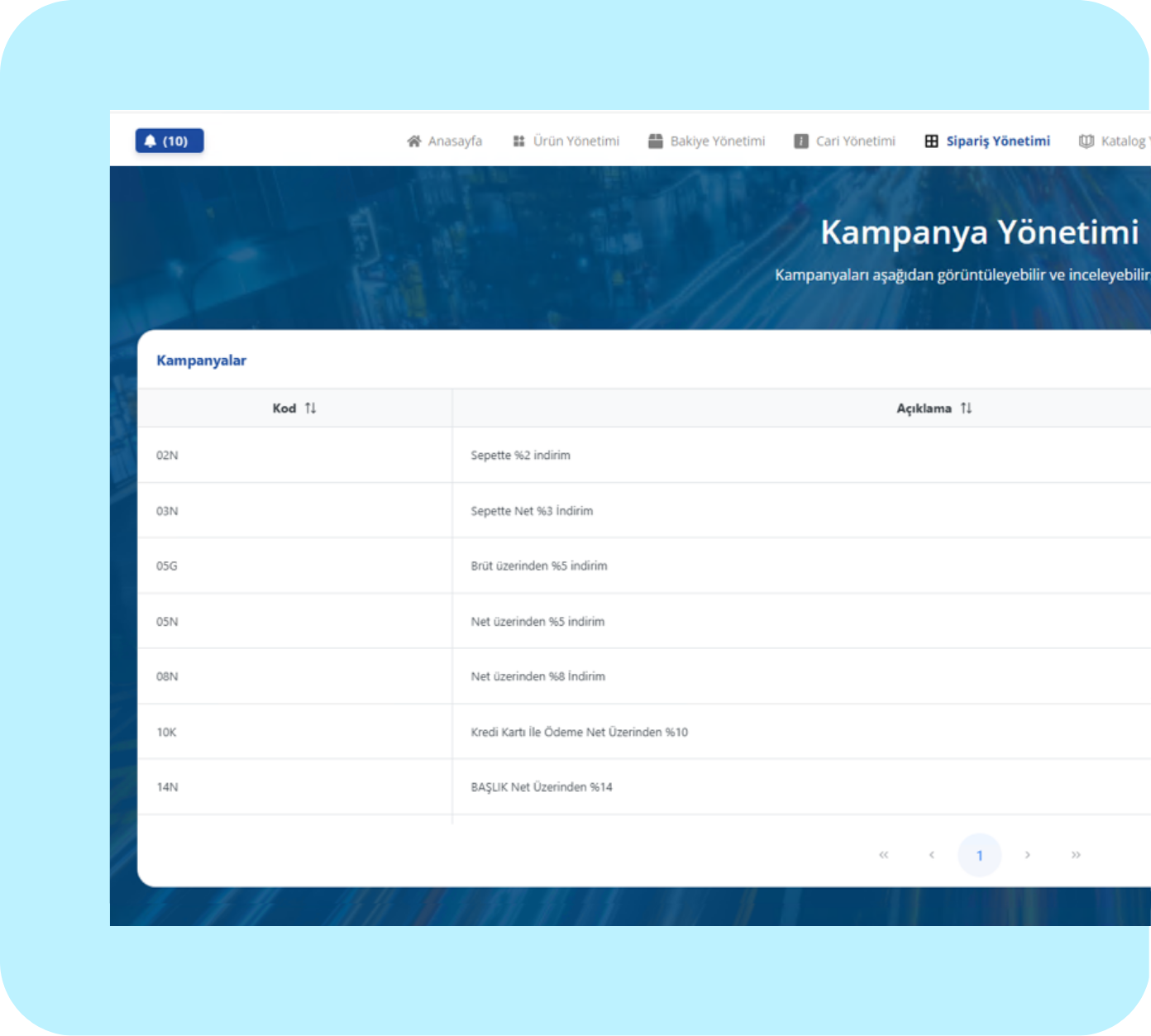Click the home icon beside Anasayfa
This screenshot has width=1151, height=1036.
414,141
